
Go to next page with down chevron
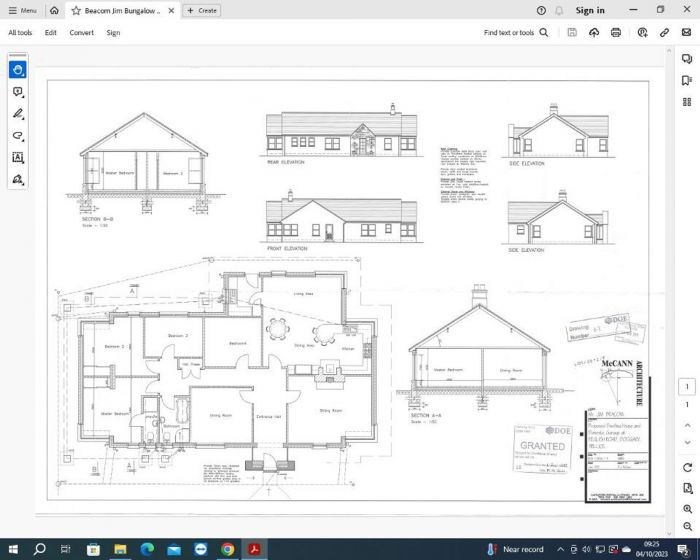tap(687, 442)
